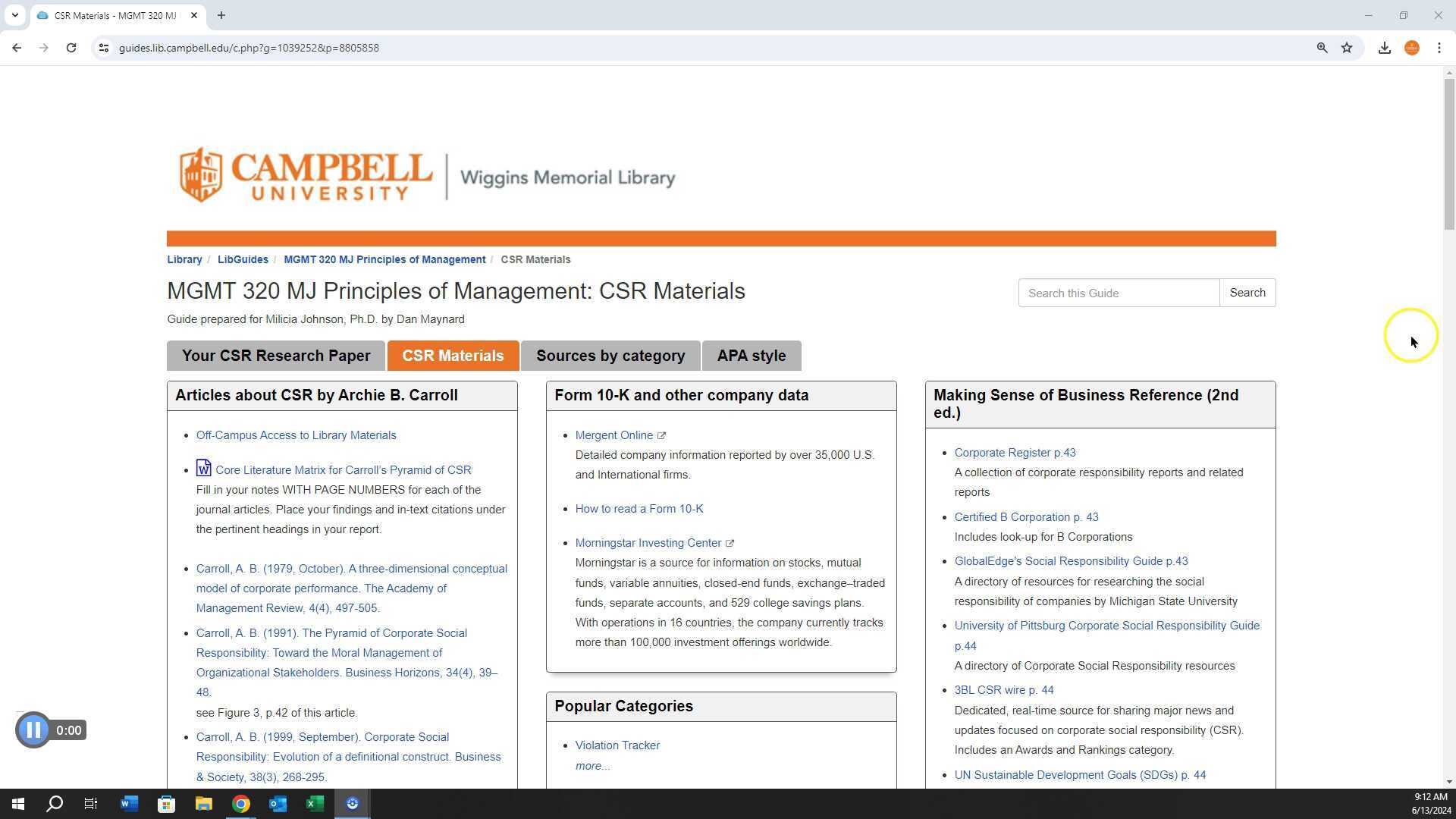
Task: Open File Explorer from the taskbar
Action: click(x=203, y=803)
